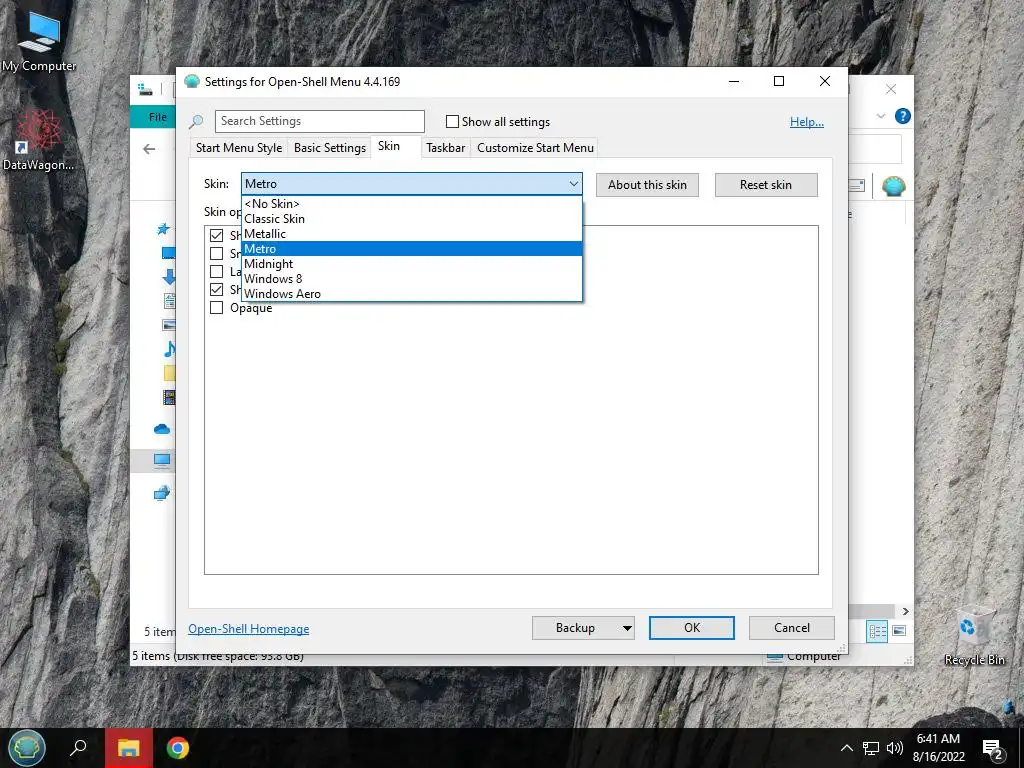Select This PC monitor in Explorer sidebar
This screenshot has width=1024, height=768.
(x=162, y=460)
